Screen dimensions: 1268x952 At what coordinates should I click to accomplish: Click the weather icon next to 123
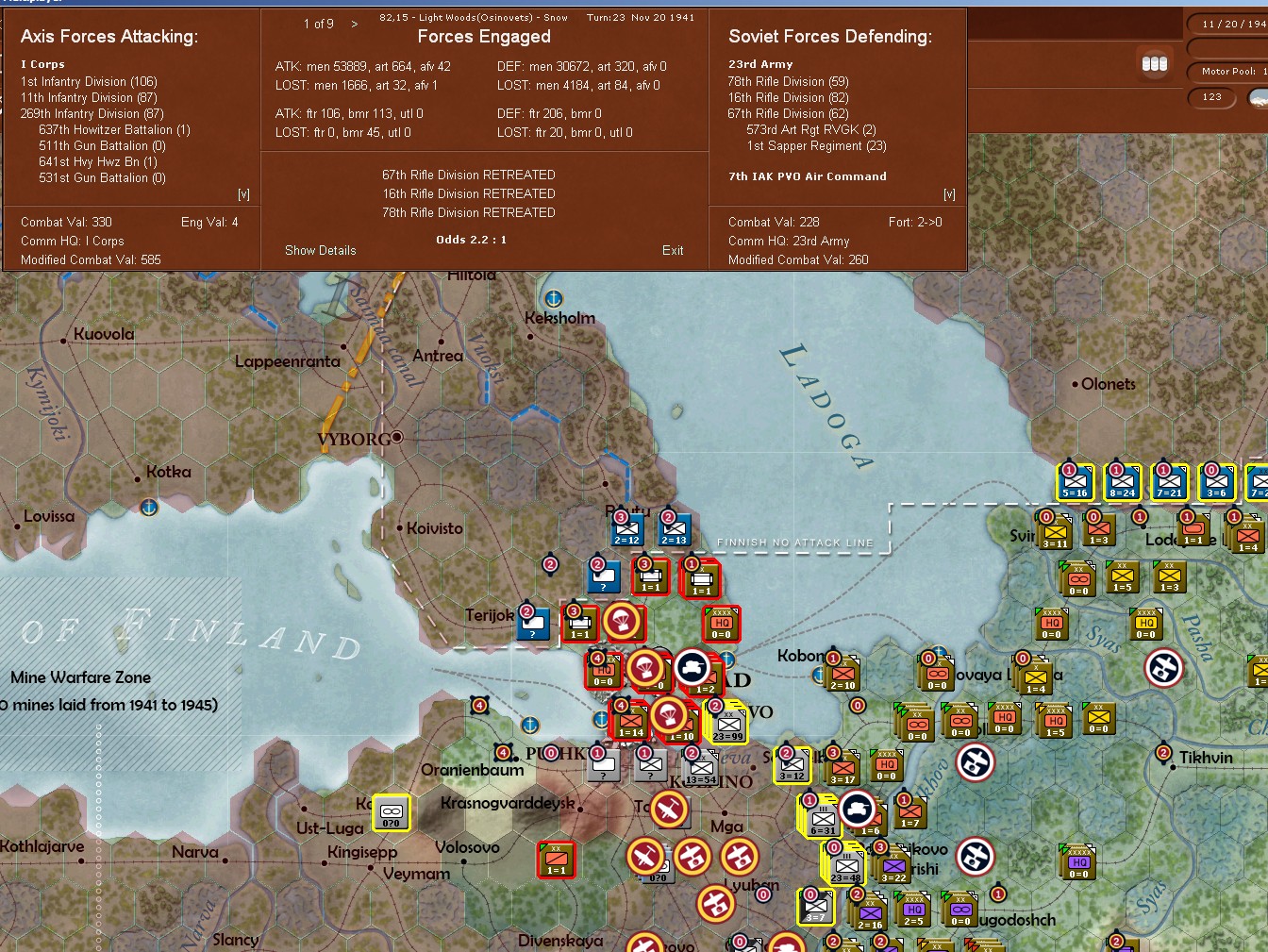pyautogui.click(x=1258, y=98)
